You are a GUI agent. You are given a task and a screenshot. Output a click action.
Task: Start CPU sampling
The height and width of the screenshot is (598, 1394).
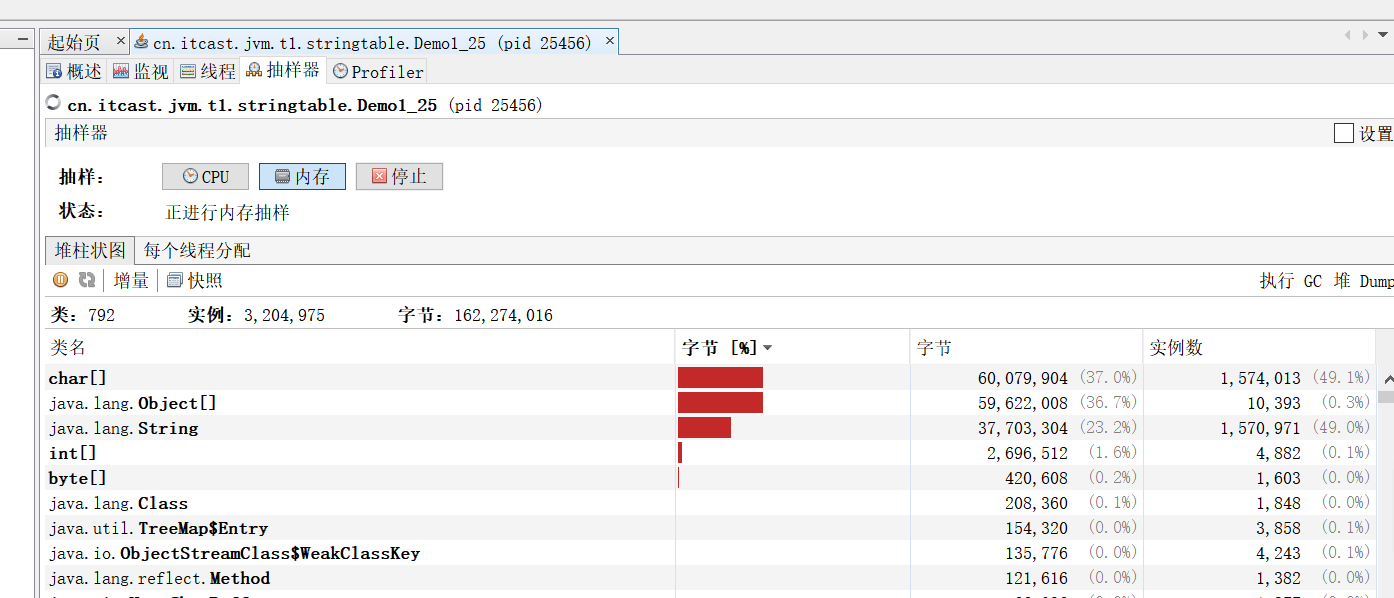pos(205,177)
